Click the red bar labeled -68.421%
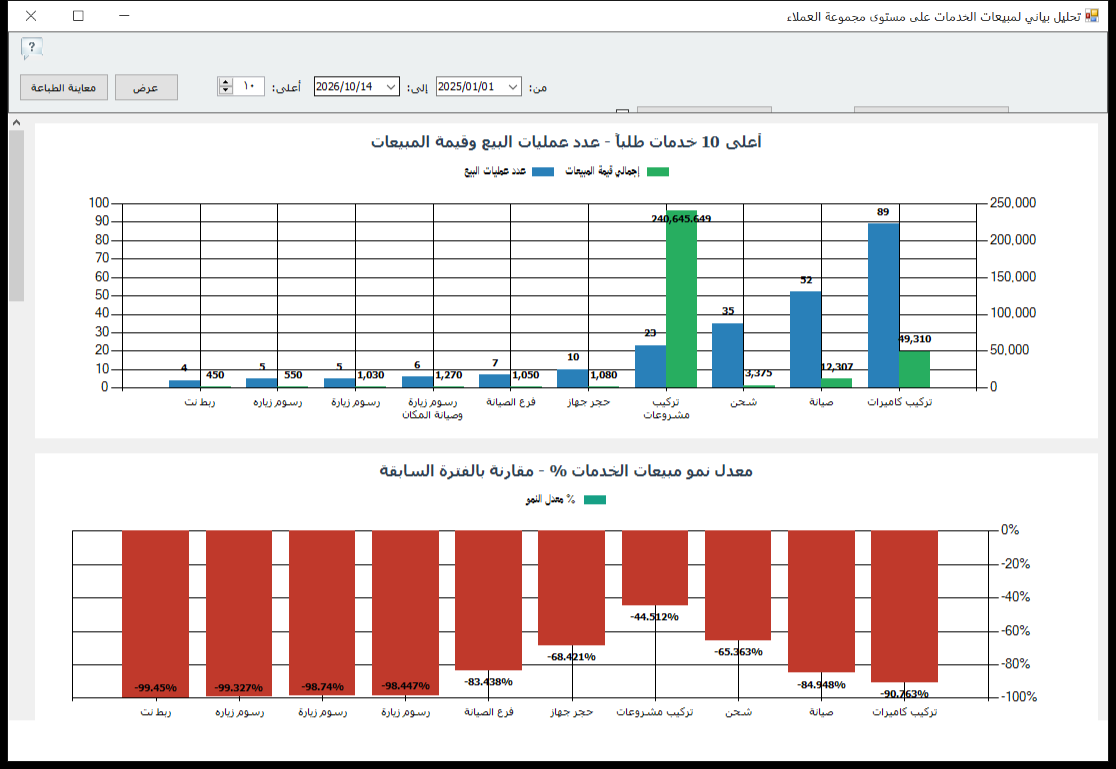The height and width of the screenshot is (769, 1116). pyautogui.click(x=572, y=587)
